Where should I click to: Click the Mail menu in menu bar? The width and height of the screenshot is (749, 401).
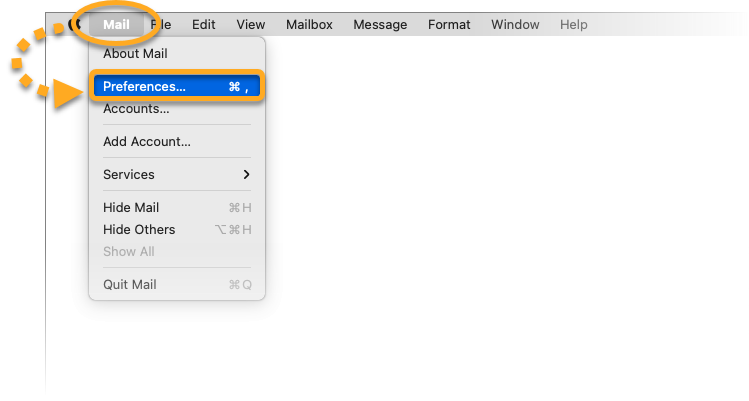point(116,24)
